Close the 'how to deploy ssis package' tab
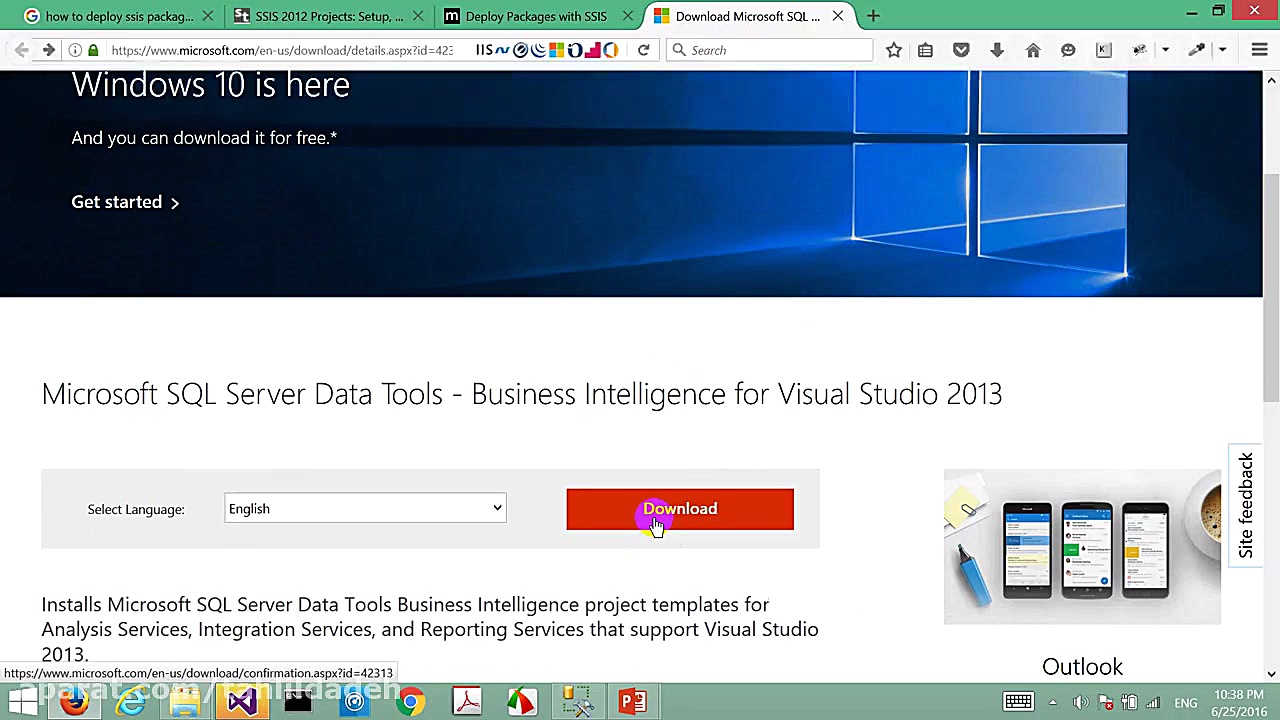 coord(207,16)
